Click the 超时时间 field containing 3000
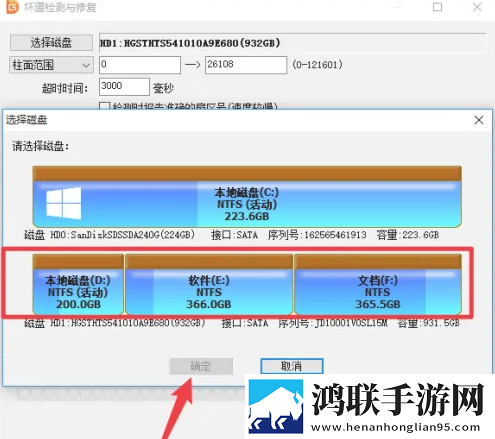Image resolution: width=495 pixels, height=439 pixels. [124, 87]
